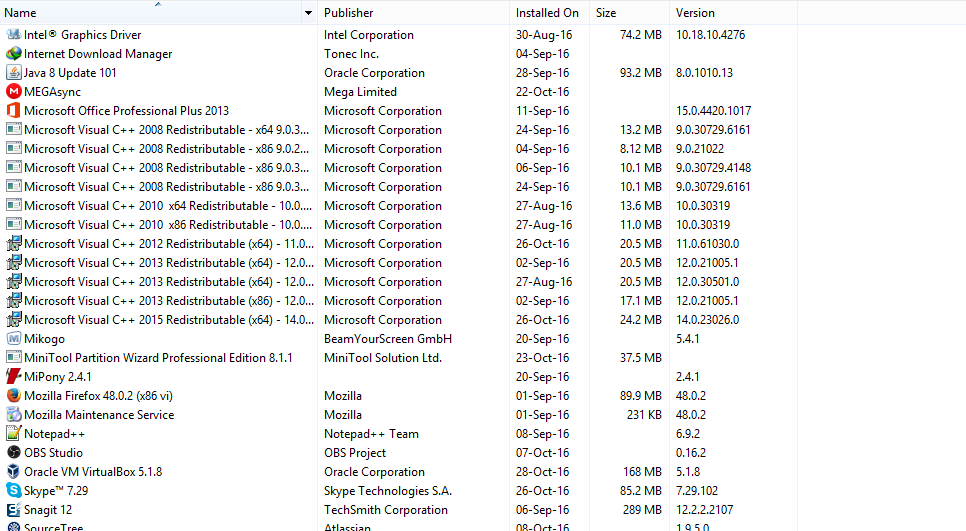Screen dimensions: 966x531
Task: Click the Internet Download Manager icon
Action: (14, 54)
